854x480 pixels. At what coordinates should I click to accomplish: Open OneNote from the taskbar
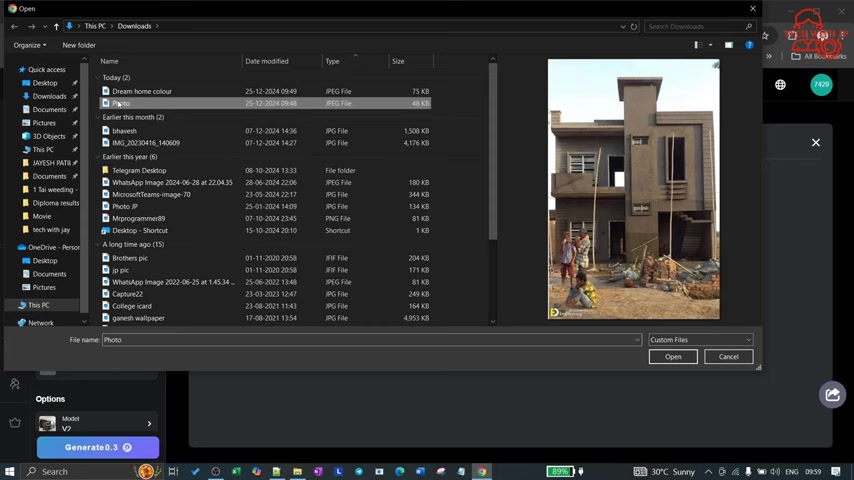click(x=318, y=471)
